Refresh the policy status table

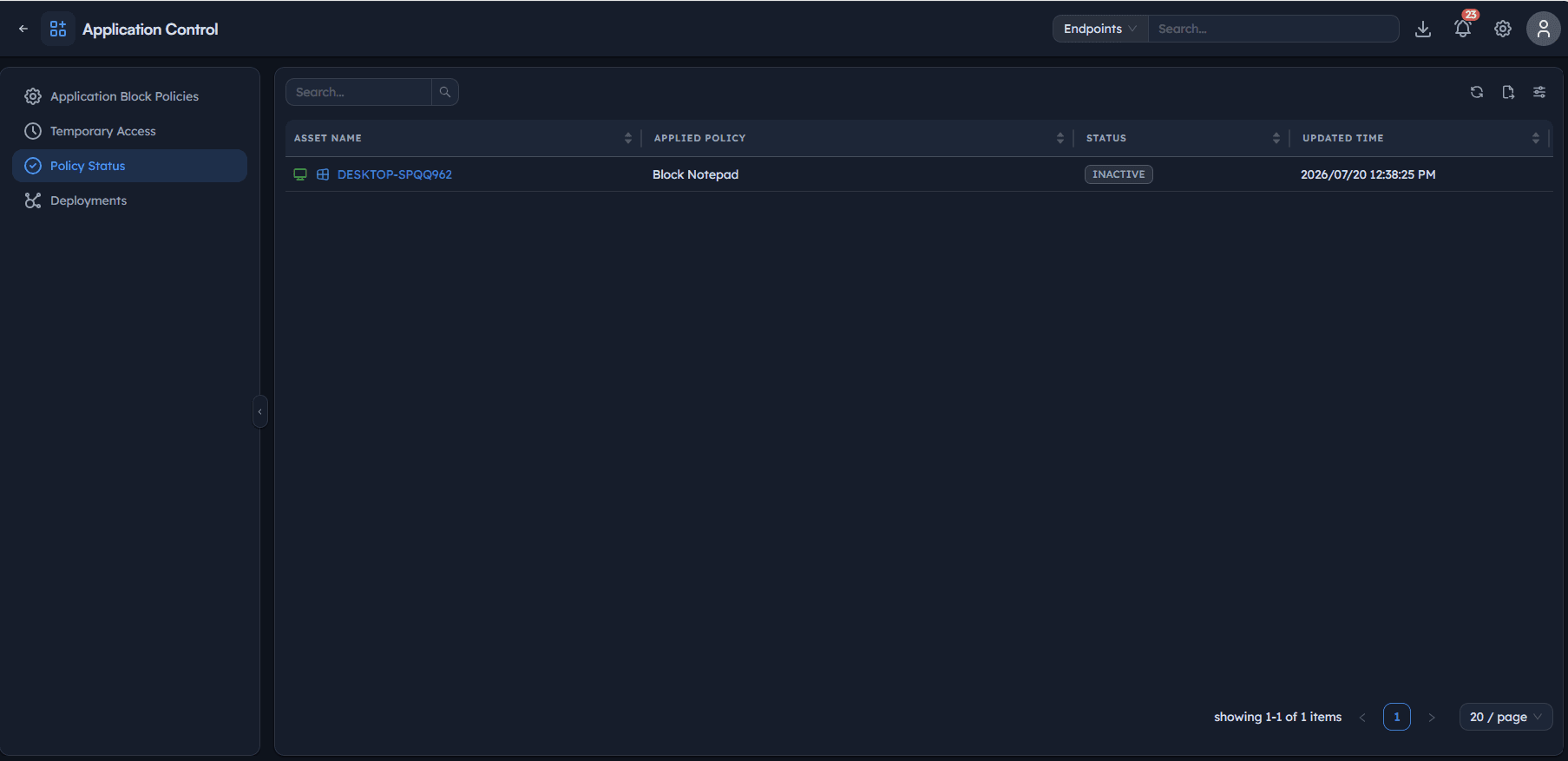[1477, 92]
